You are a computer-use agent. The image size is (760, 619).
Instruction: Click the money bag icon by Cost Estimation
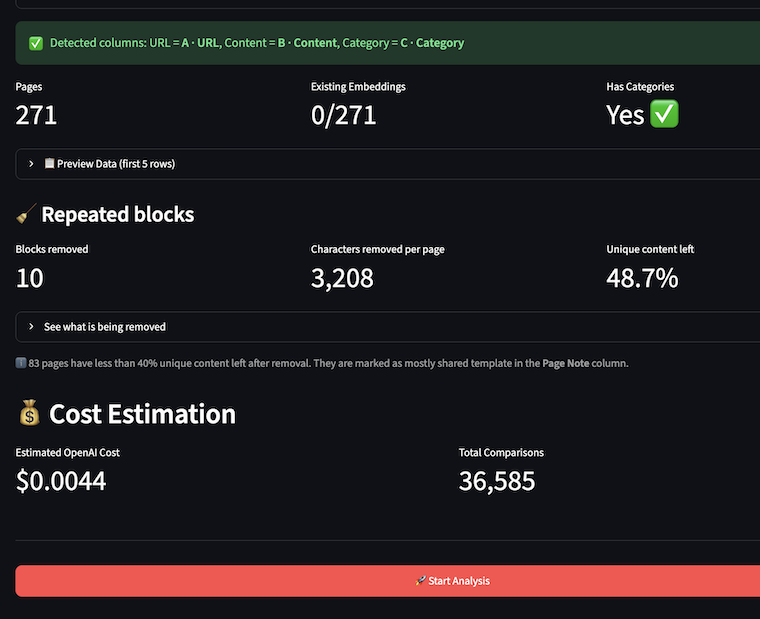pos(30,413)
